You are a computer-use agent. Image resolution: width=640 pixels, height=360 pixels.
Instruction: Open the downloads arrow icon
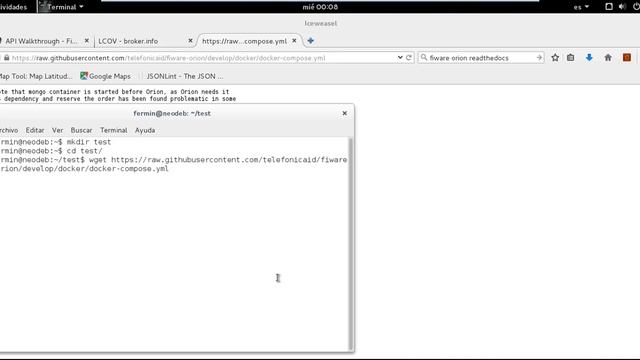pyautogui.click(x=589, y=58)
